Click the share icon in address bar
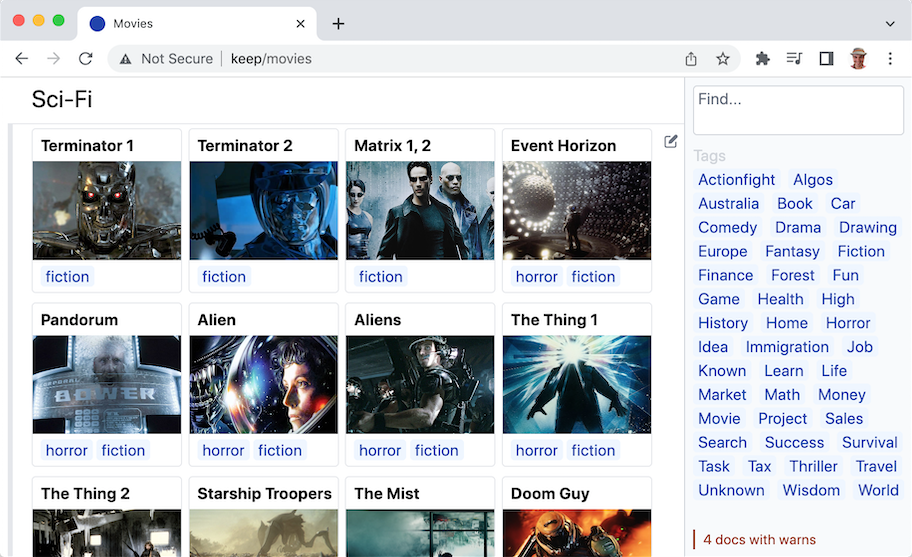This screenshot has width=912, height=557. pyautogui.click(x=691, y=59)
